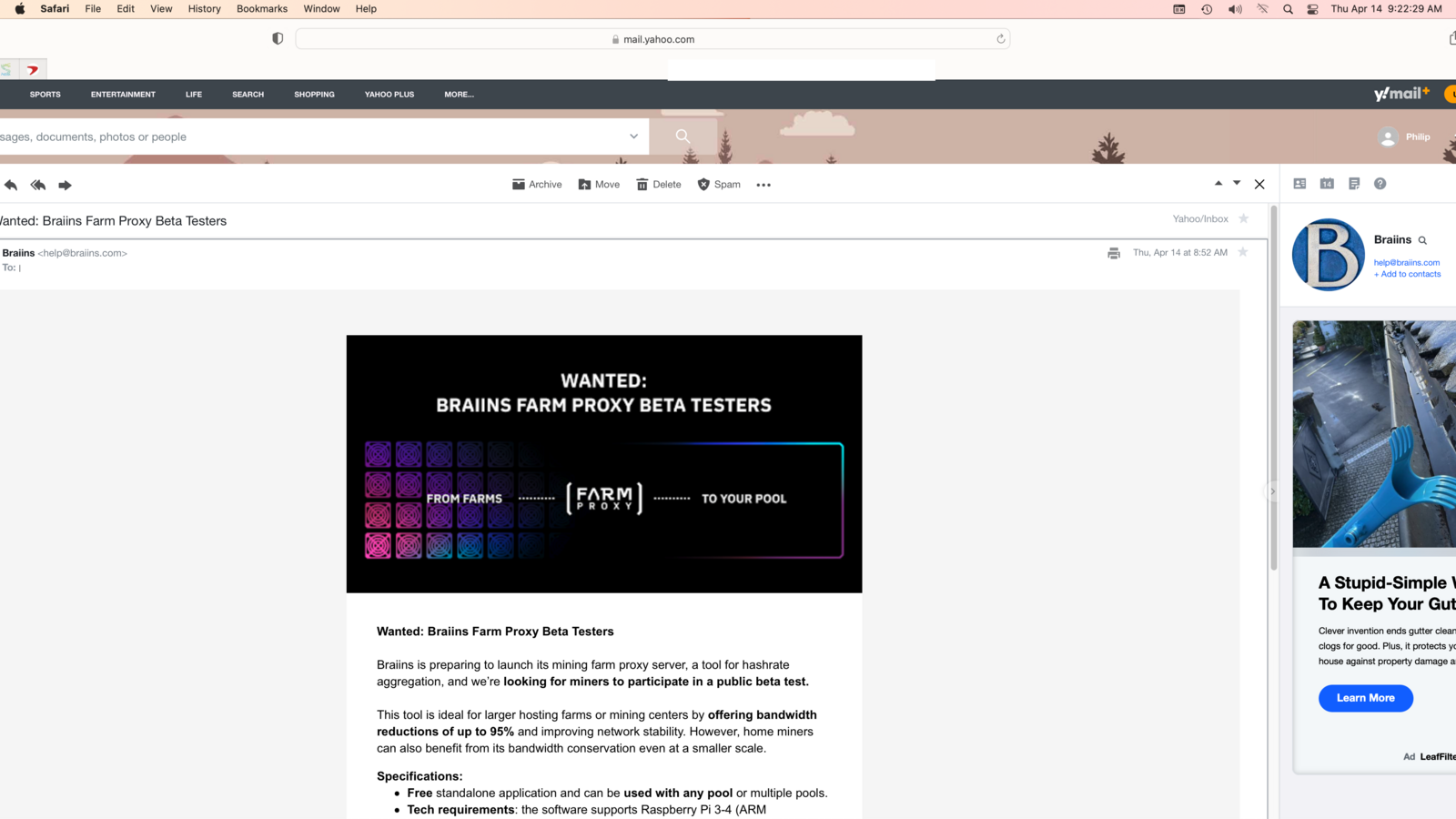Open the View menu
Image resolution: width=1456 pixels, height=819 pixels.
coord(161,9)
